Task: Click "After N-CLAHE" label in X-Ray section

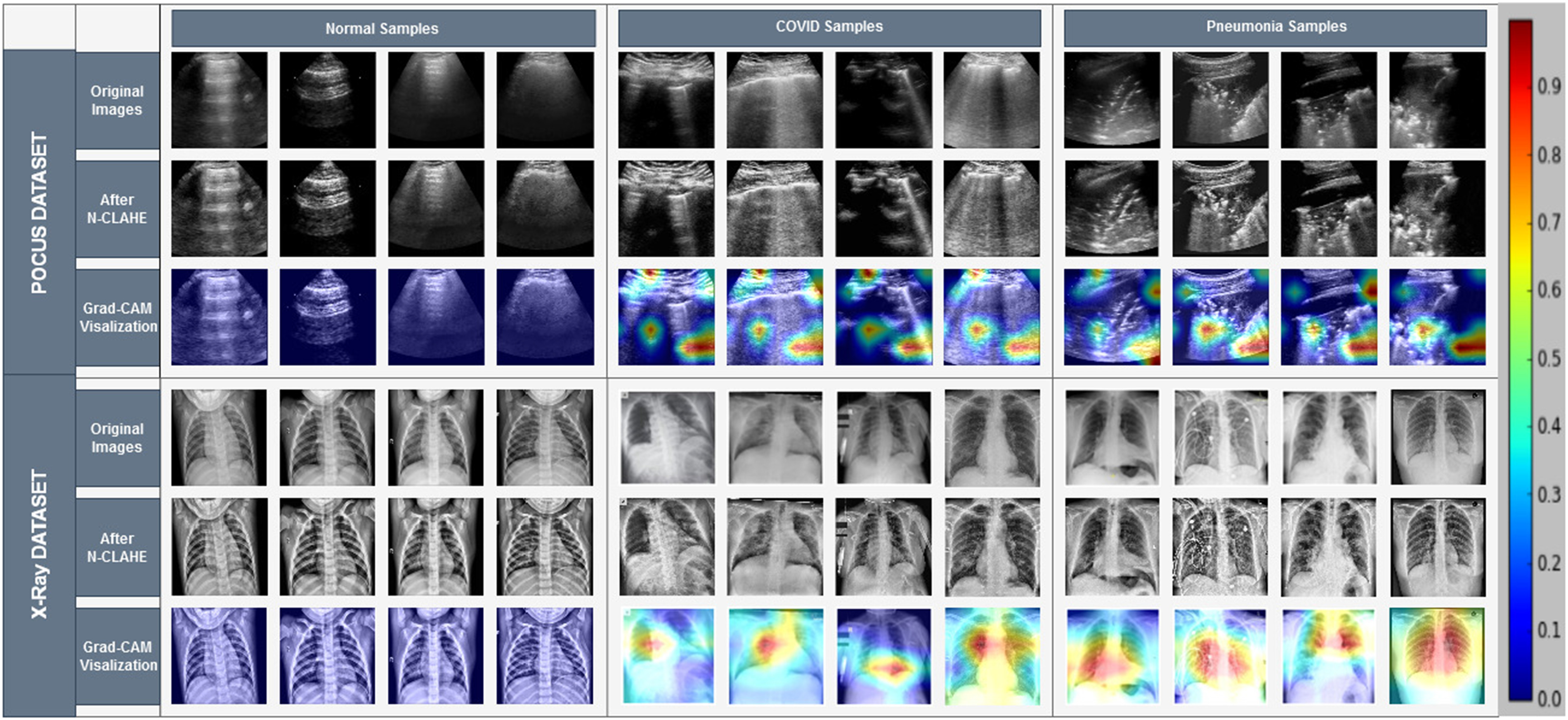Action: click(x=117, y=547)
